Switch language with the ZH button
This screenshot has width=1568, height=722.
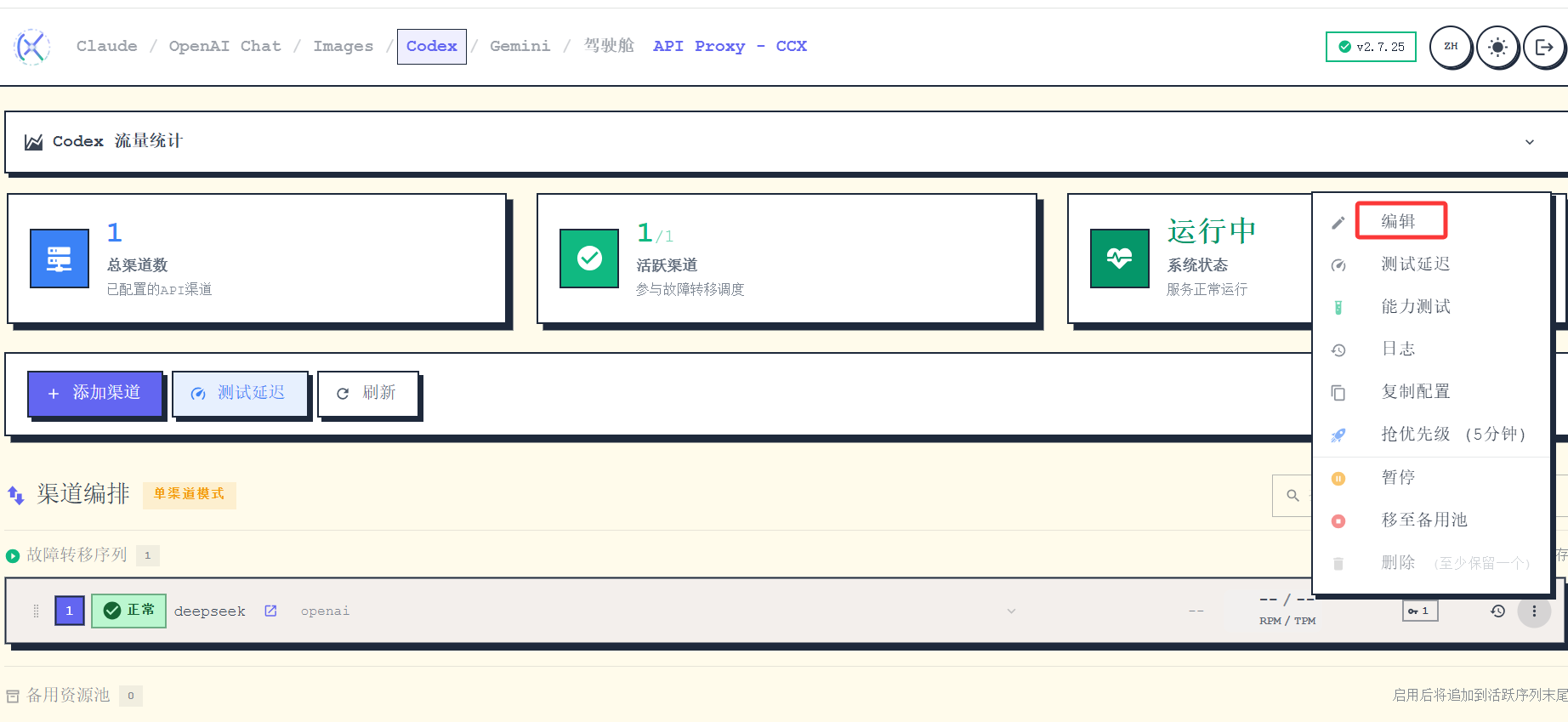1451,47
